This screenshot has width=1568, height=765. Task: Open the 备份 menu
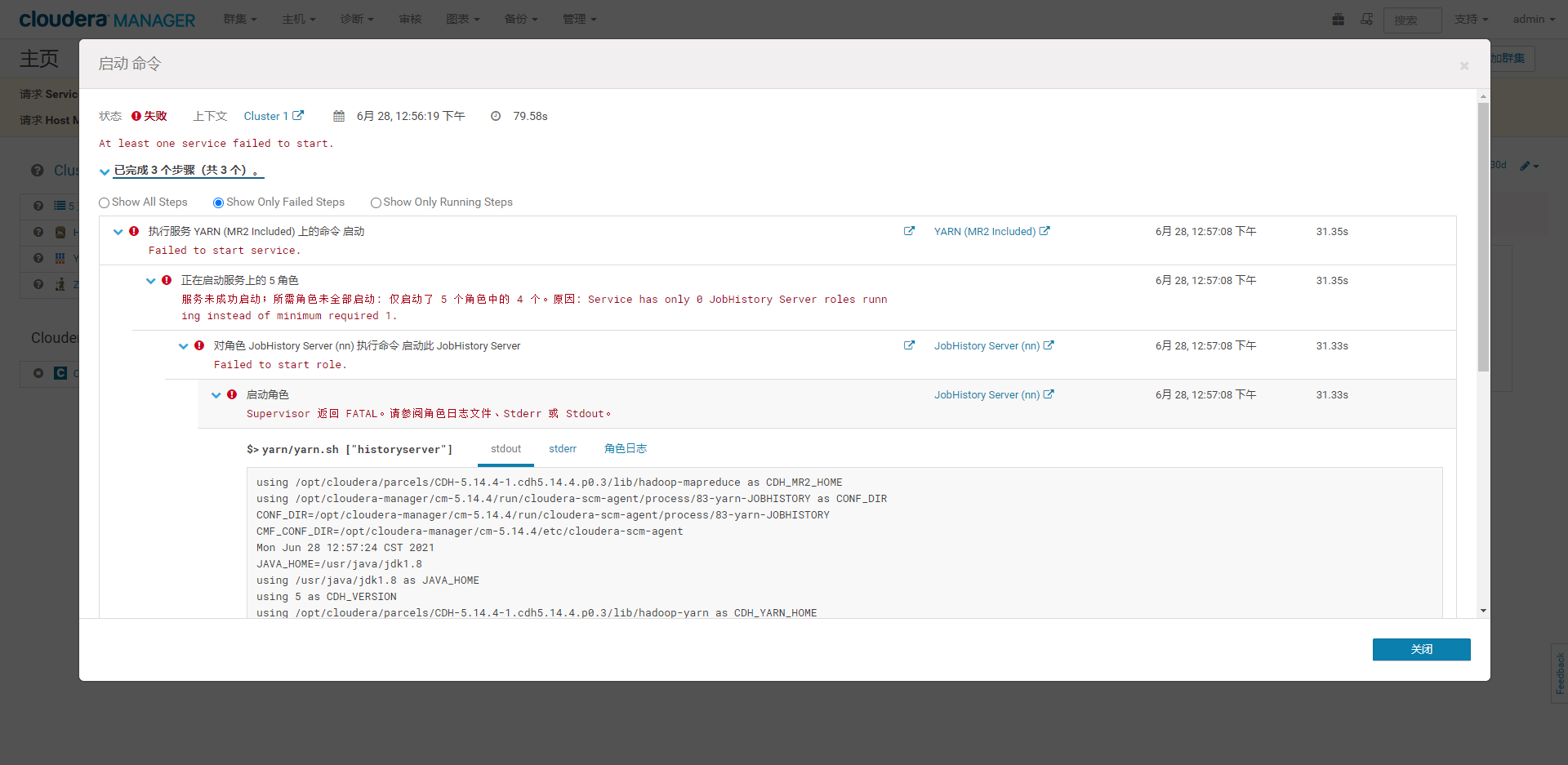[521, 19]
